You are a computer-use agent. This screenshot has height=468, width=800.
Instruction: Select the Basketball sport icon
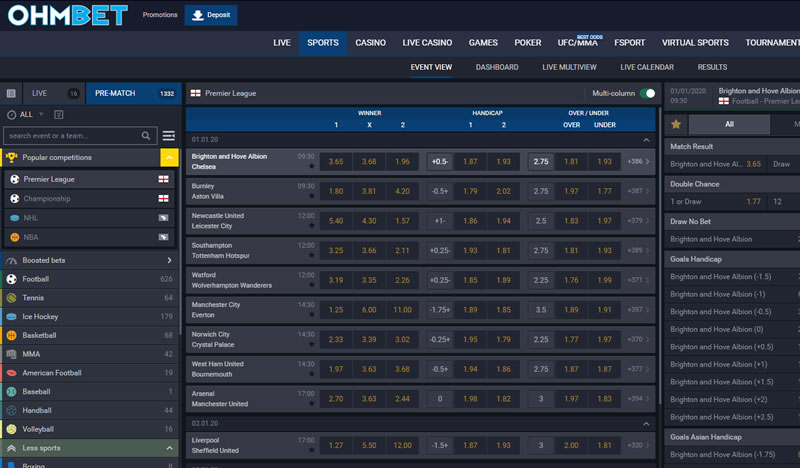[11, 335]
